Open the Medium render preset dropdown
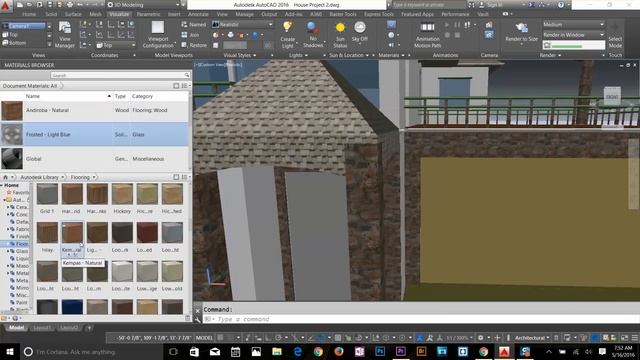 [573, 24]
